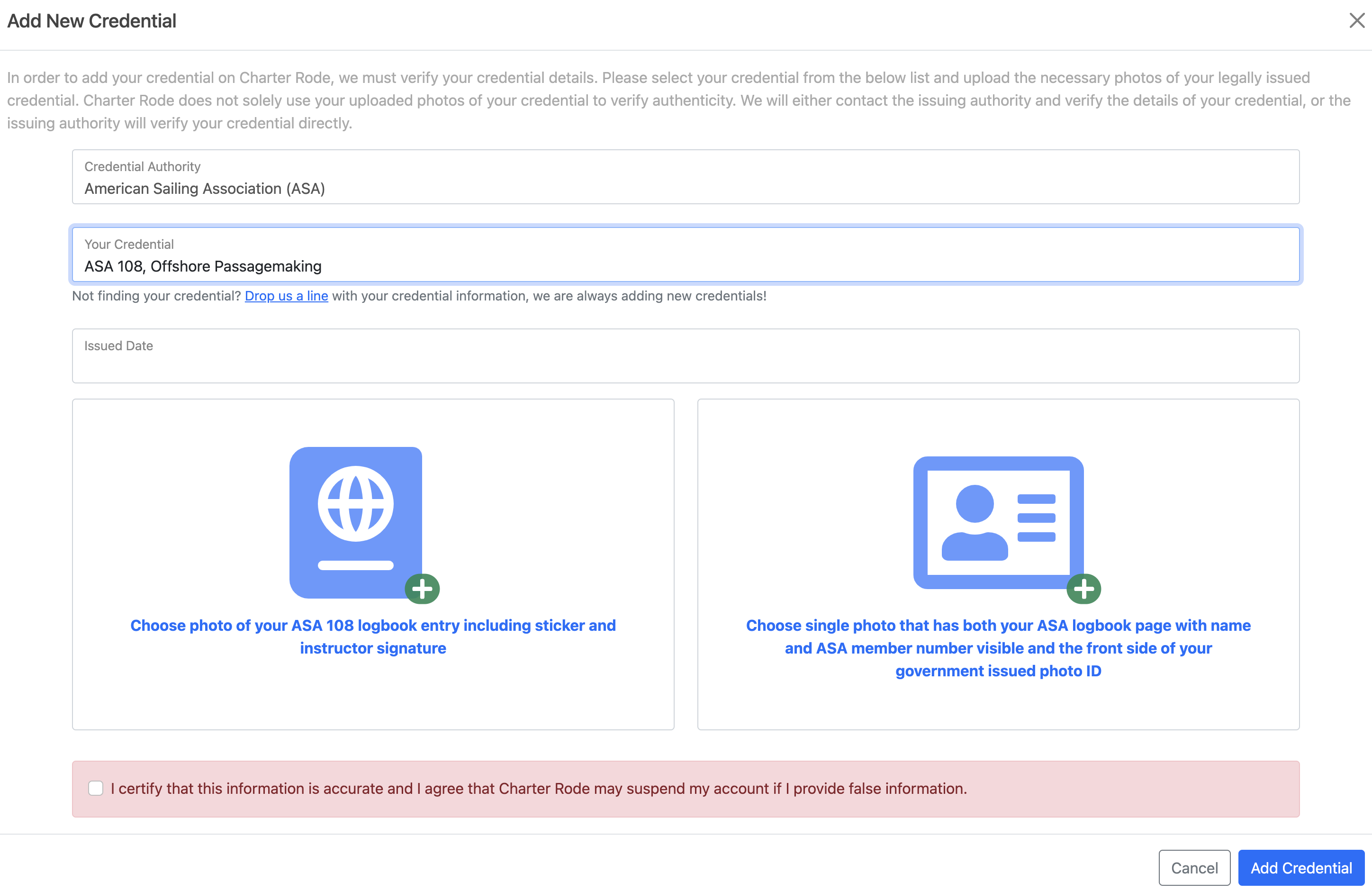Open the Credential Authority dropdown
The height and width of the screenshot is (891, 1372).
pyautogui.click(x=686, y=177)
